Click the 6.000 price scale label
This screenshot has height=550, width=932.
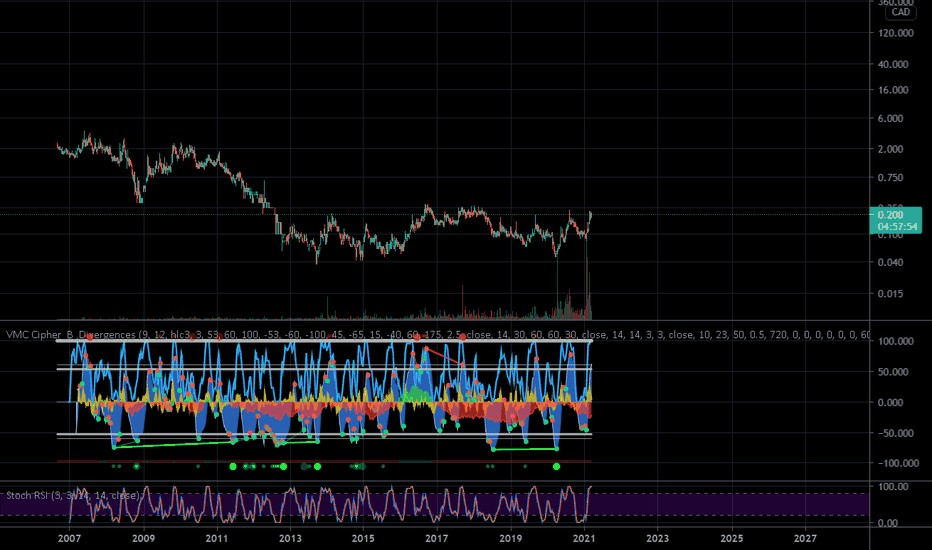point(890,118)
